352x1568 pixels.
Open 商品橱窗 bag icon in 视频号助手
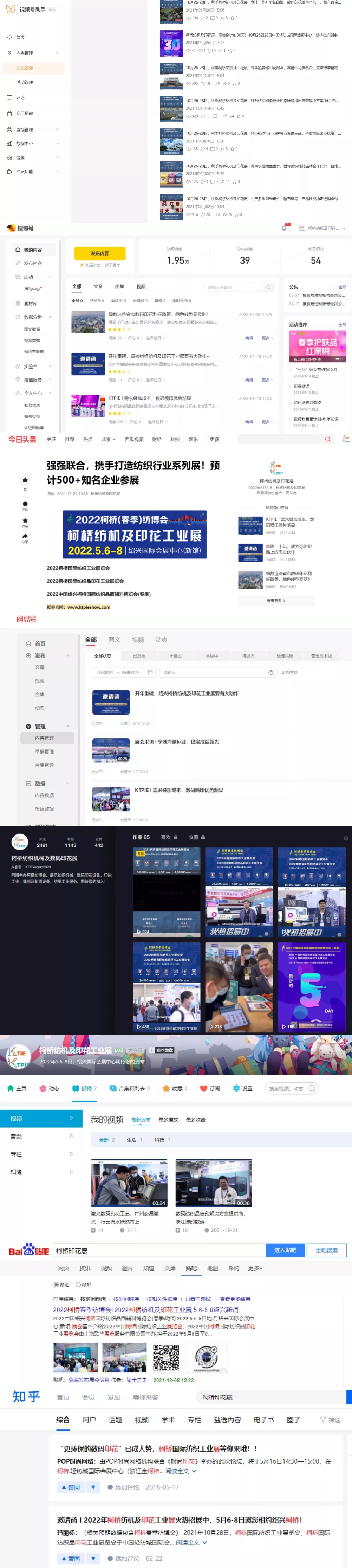10,113
